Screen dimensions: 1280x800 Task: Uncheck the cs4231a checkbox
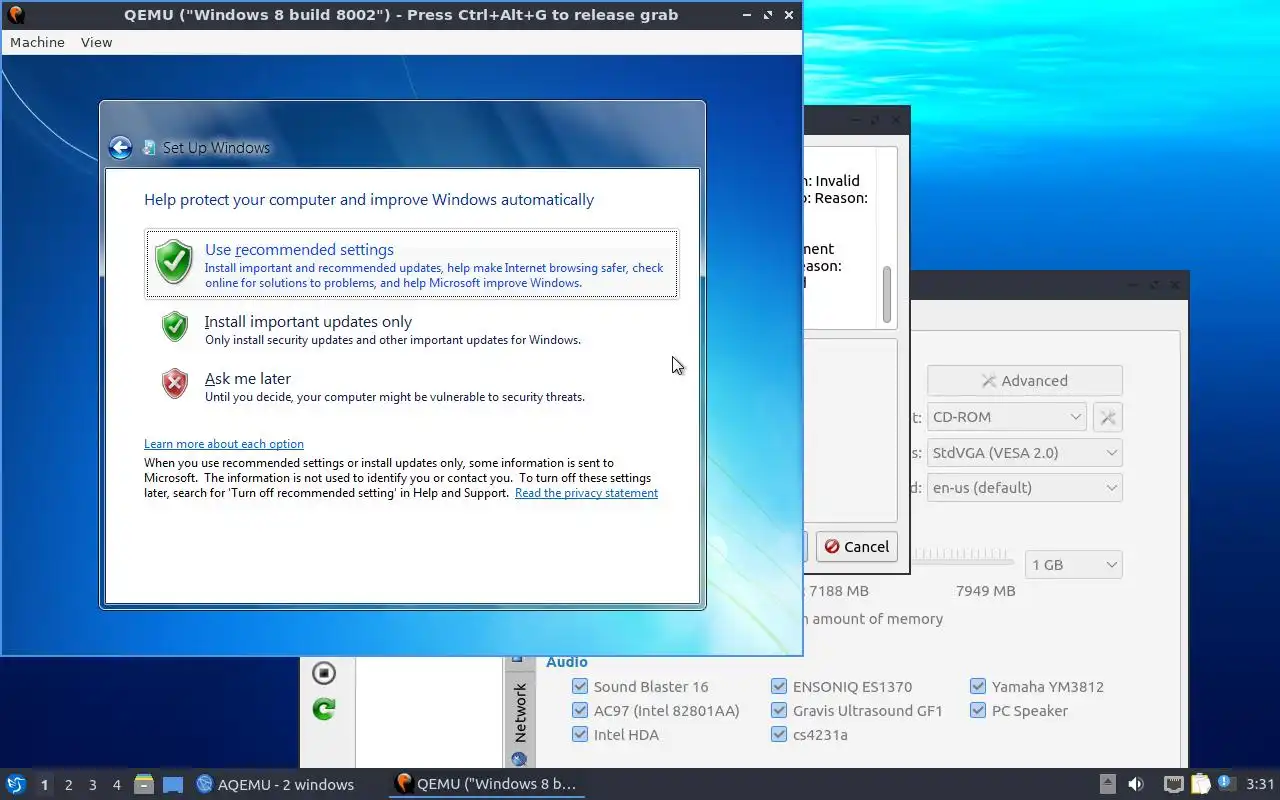(779, 734)
